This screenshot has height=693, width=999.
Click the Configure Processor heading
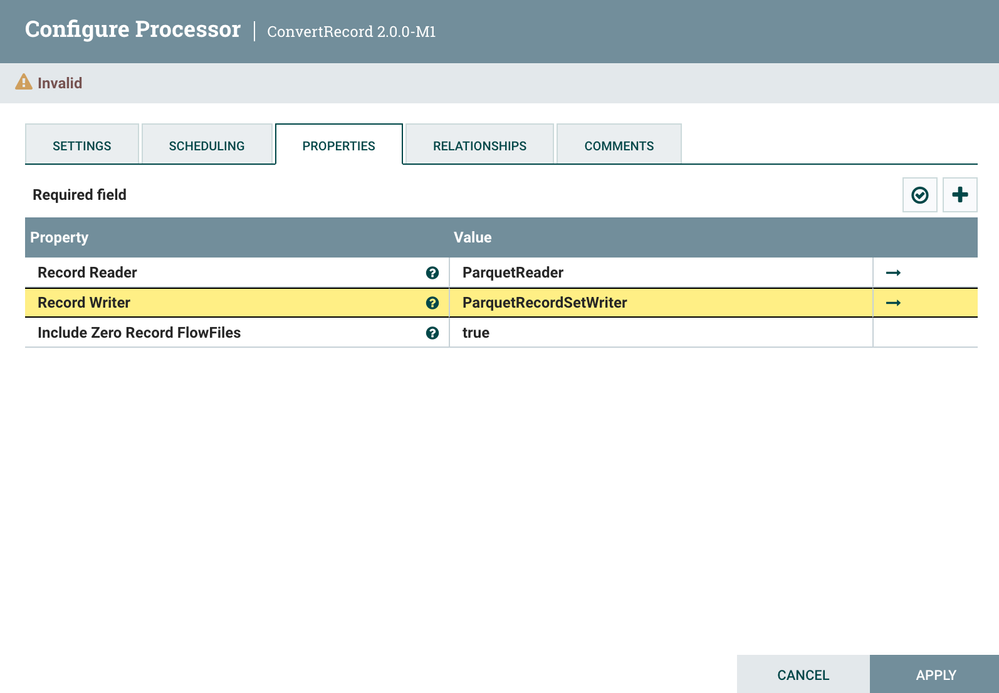(x=133, y=30)
